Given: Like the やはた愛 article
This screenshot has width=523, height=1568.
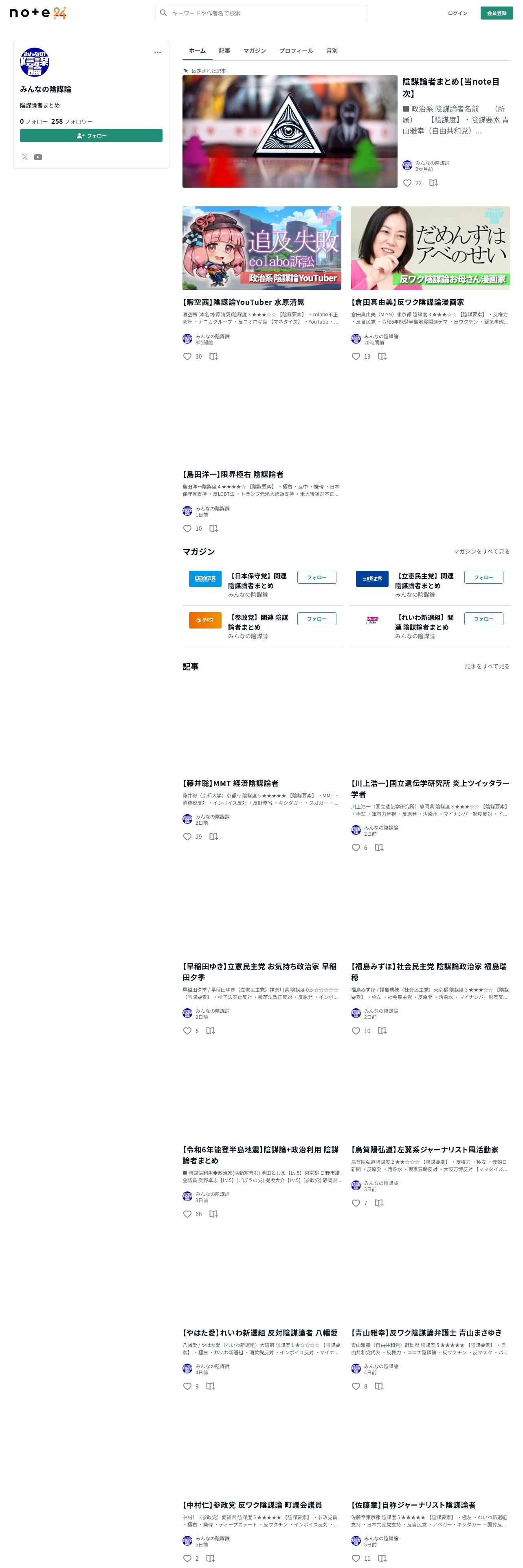Looking at the screenshot, I should [x=187, y=1386].
